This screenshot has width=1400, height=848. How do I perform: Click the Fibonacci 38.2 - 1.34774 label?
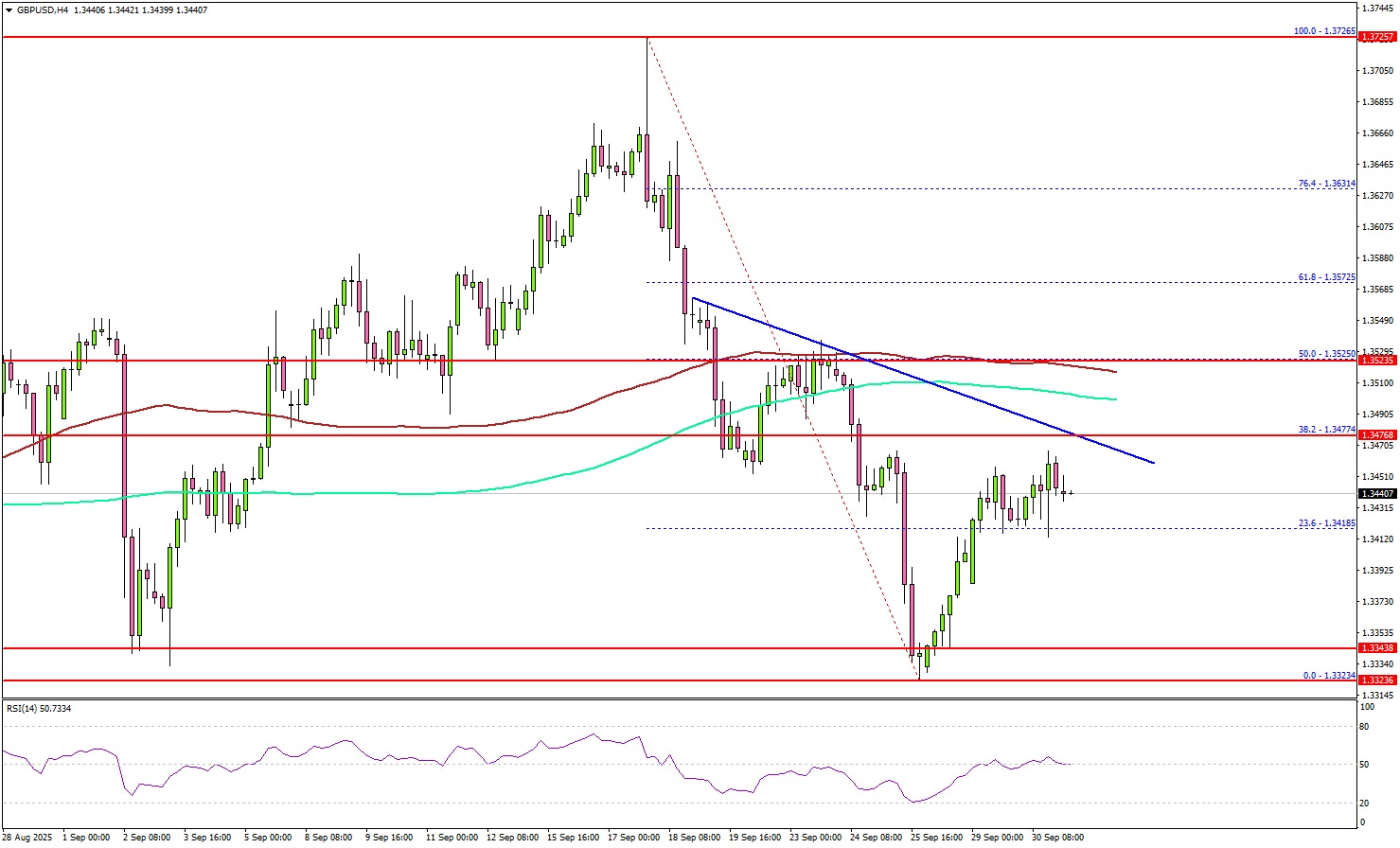[x=1326, y=430]
